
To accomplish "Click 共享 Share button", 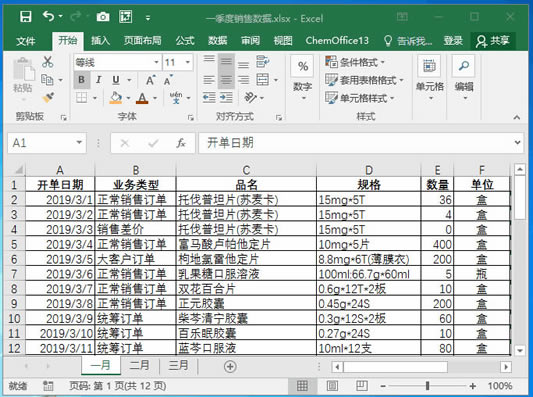I will click(x=493, y=41).
